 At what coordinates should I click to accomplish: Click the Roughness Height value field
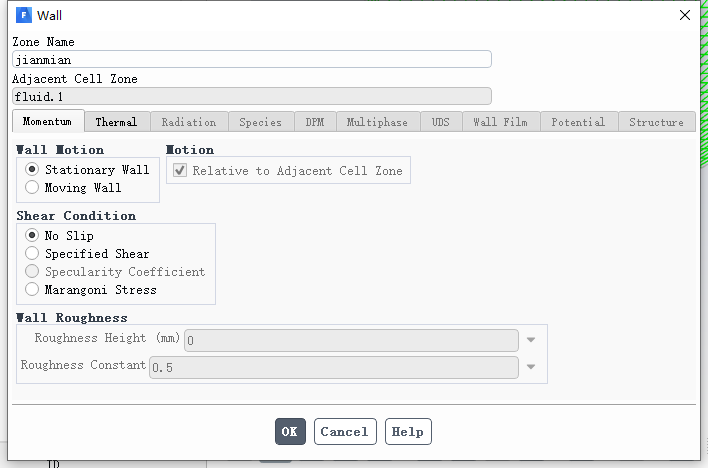[351, 340]
